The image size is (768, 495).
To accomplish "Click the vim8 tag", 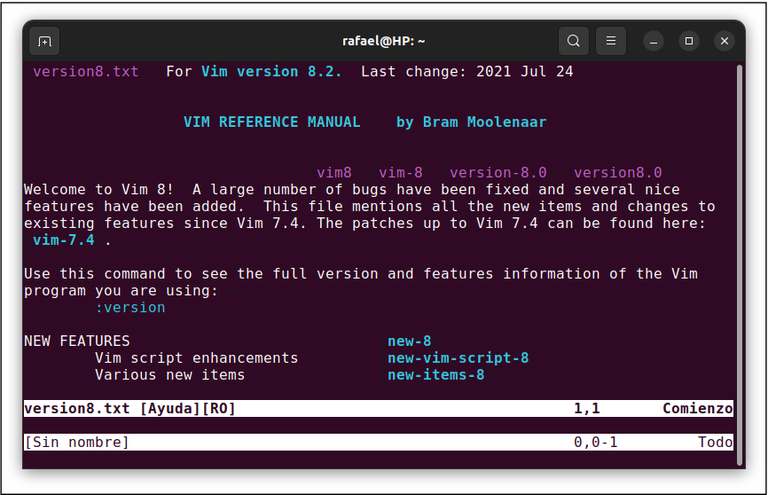I will pos(334,172).
